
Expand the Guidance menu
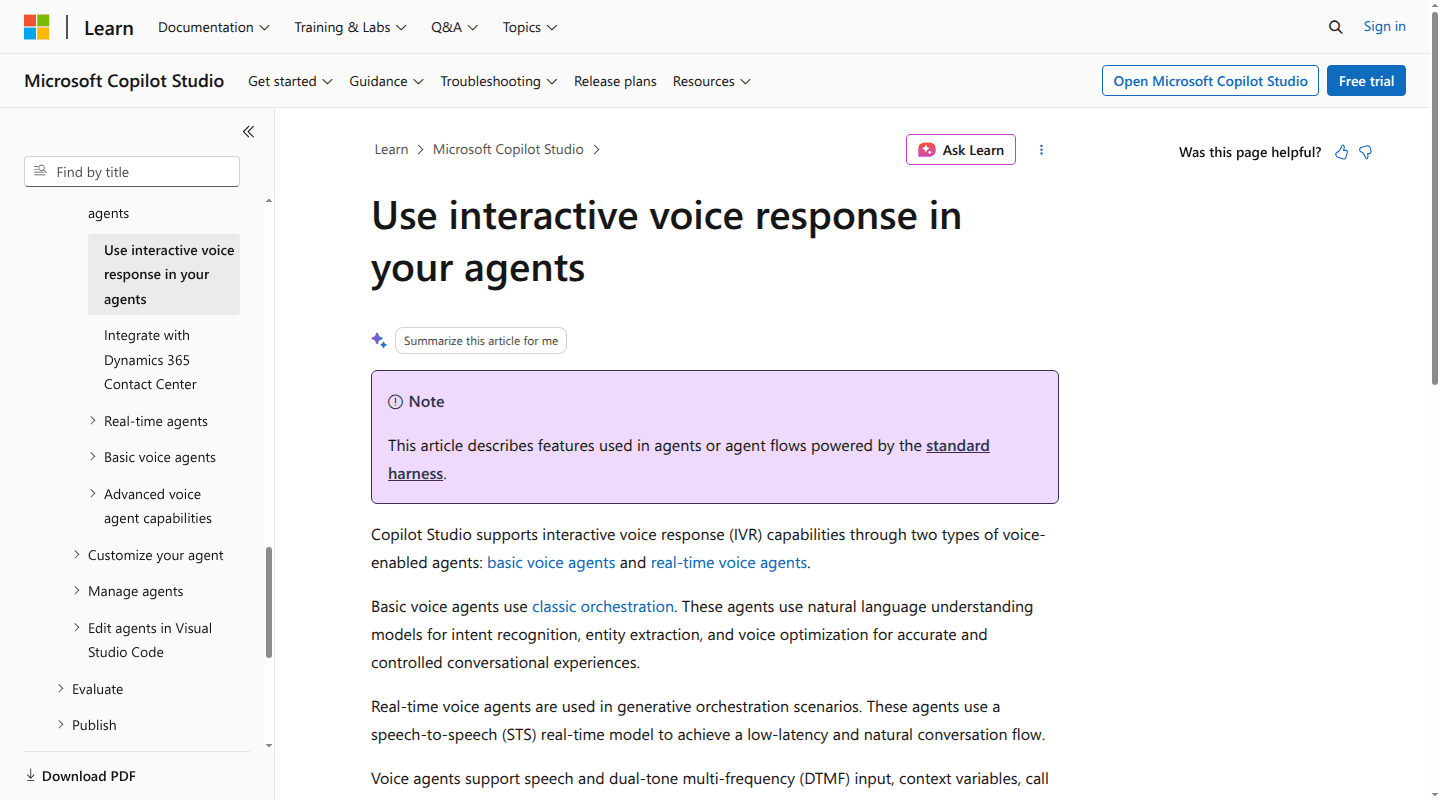[x=387, y=81]
